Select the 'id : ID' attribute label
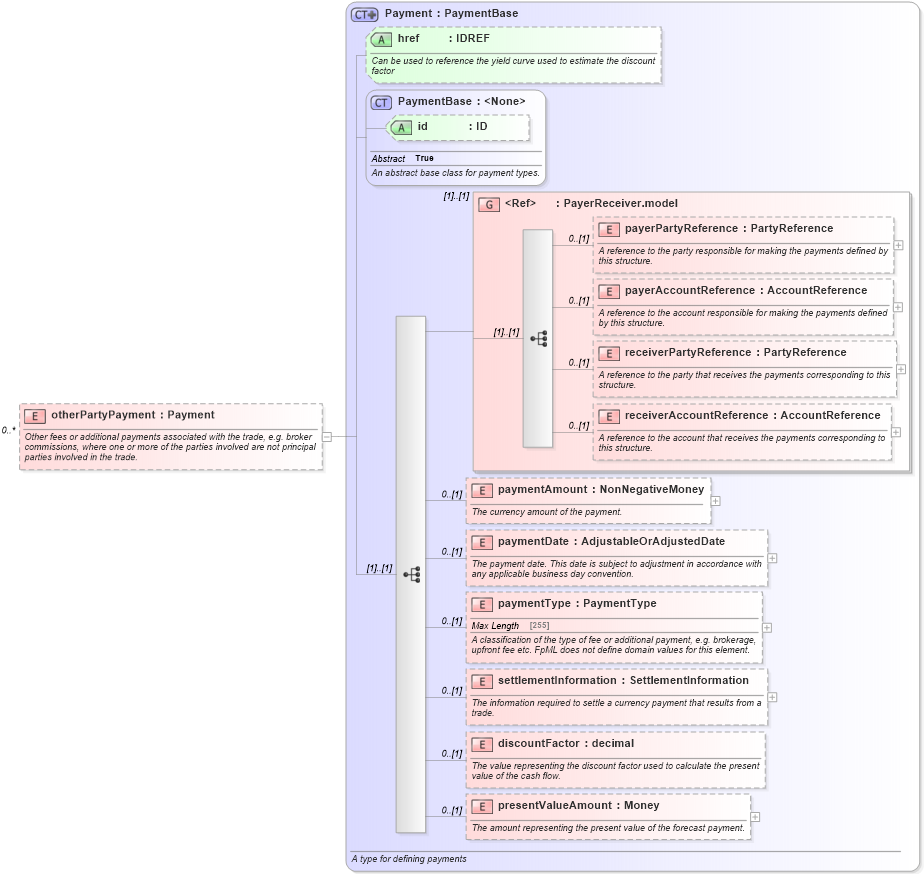 (x=453, y=127)
